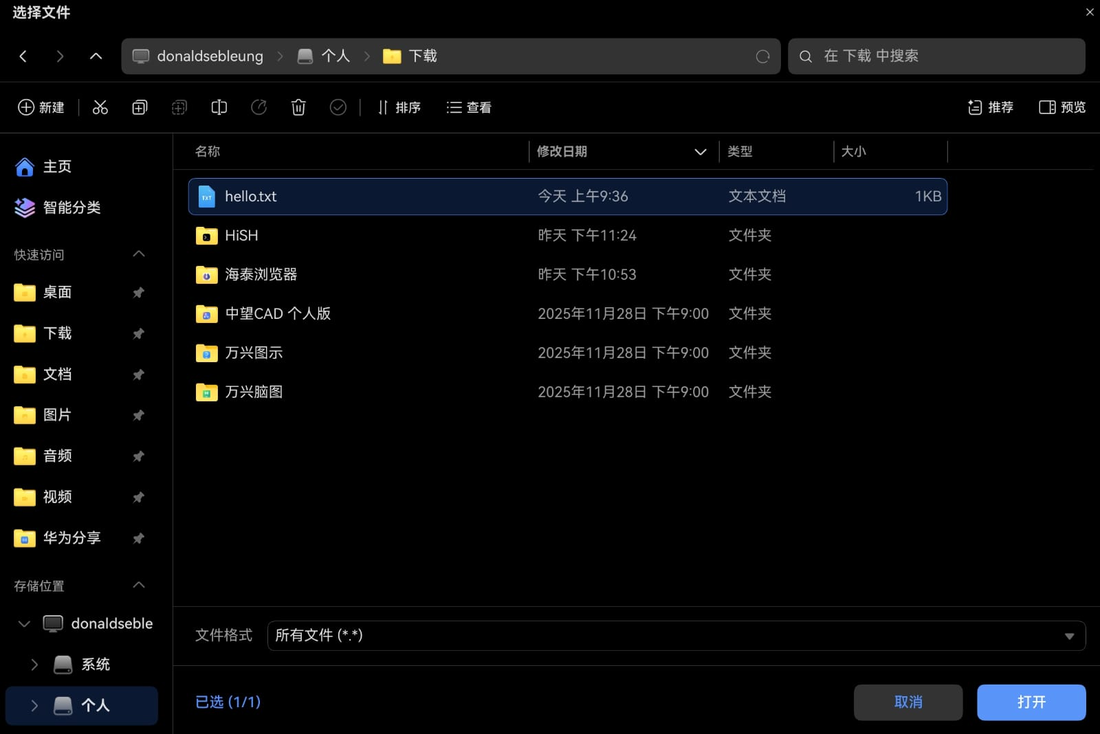
Task: Open the 修改日期 column dropdown arrow
Action: 700,151
